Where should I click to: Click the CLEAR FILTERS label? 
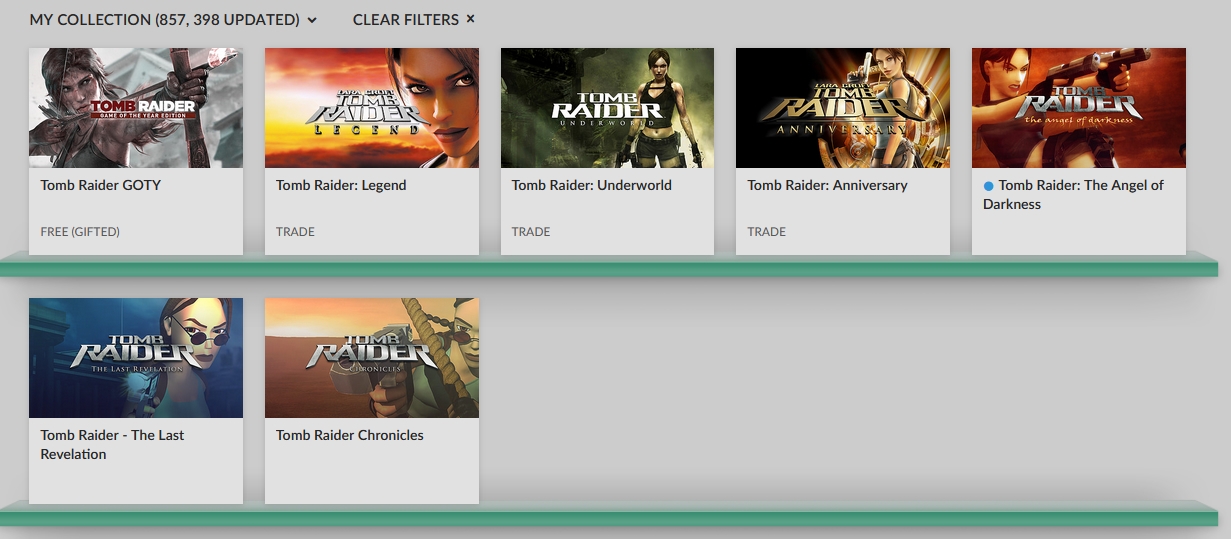point(406,20)
